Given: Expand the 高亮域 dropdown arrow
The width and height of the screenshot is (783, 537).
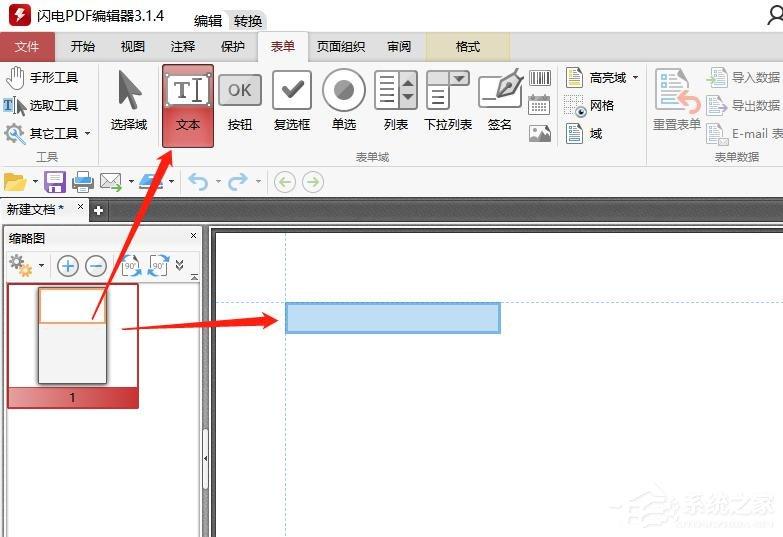Looking at the screenshot, I should click(635, 78).
